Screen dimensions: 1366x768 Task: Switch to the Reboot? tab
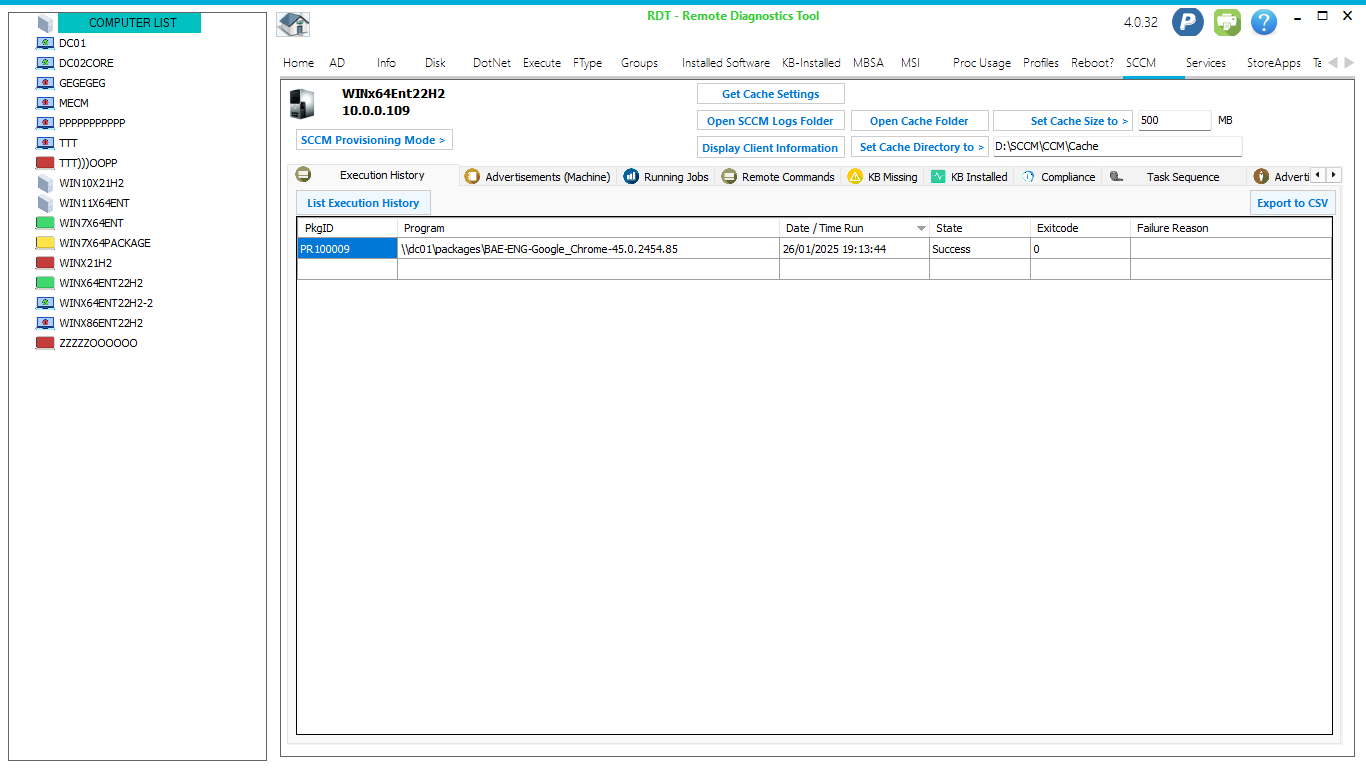click(1092, 62)
